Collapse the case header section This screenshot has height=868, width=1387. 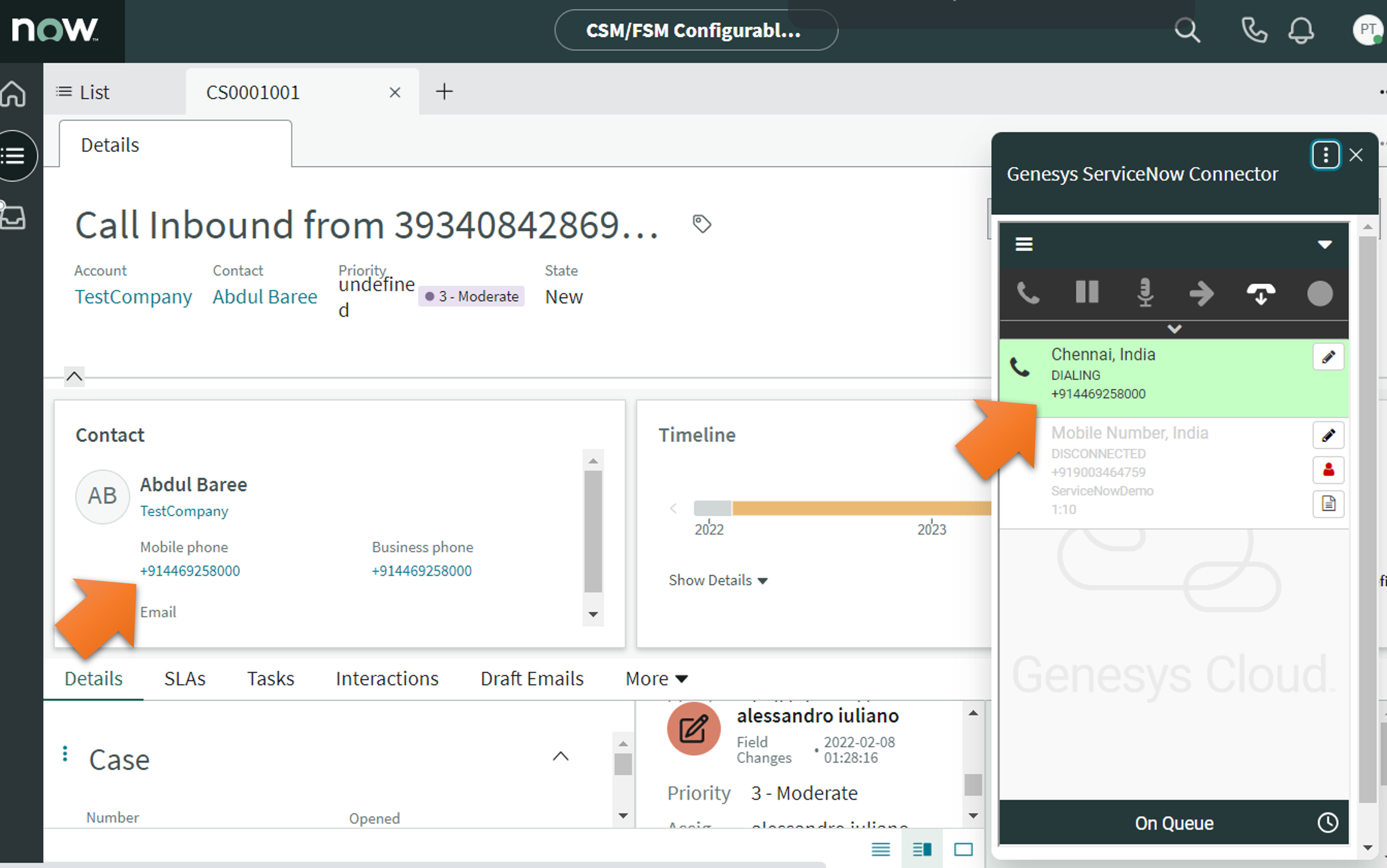pyautogui.click(x=74, y=377)
